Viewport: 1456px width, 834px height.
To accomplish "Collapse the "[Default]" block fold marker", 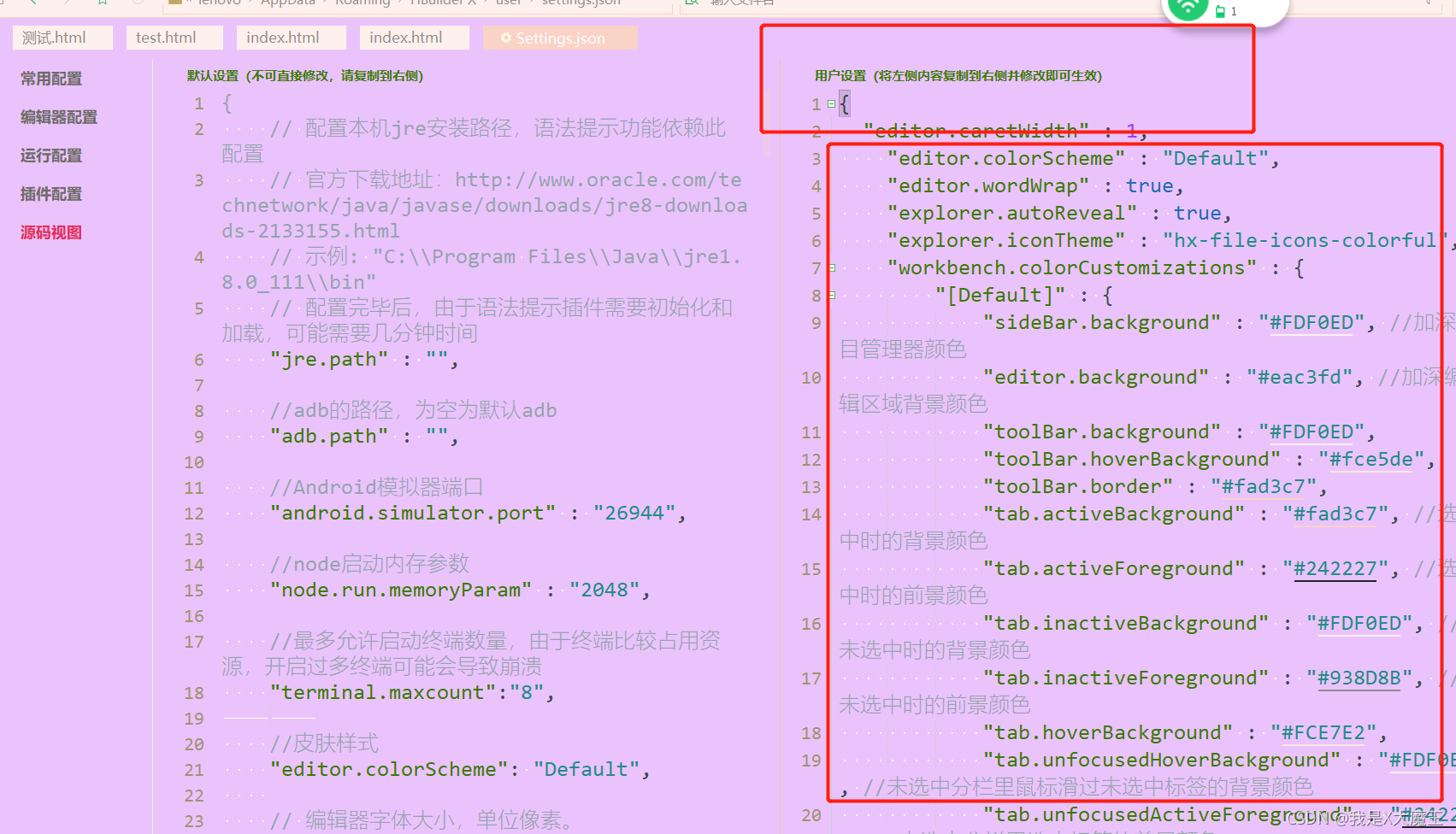I will (x=831, y=296).
